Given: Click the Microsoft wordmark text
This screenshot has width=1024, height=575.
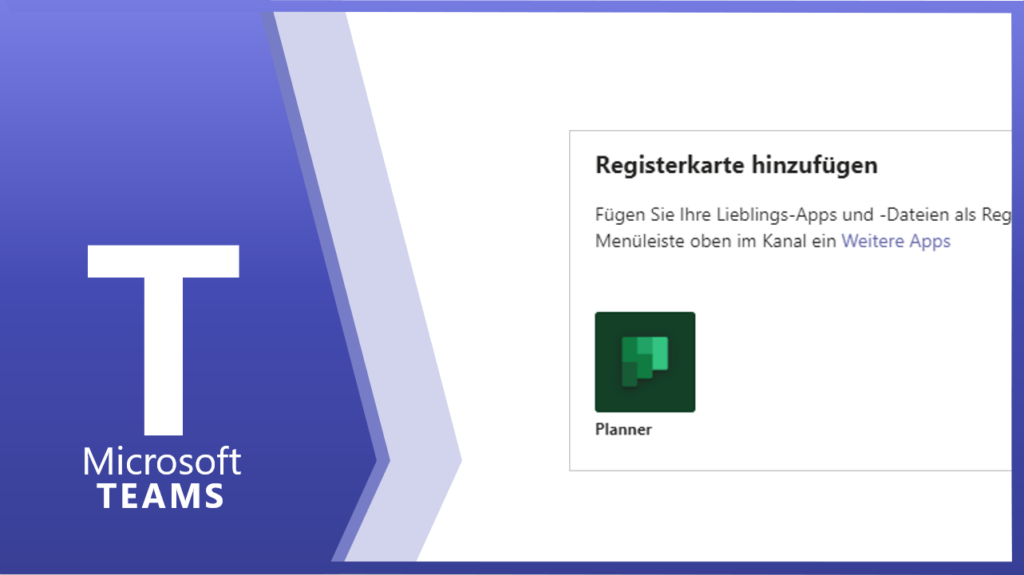Looking at the screenshot, I should pyautogui.click(x=162, y=462).
